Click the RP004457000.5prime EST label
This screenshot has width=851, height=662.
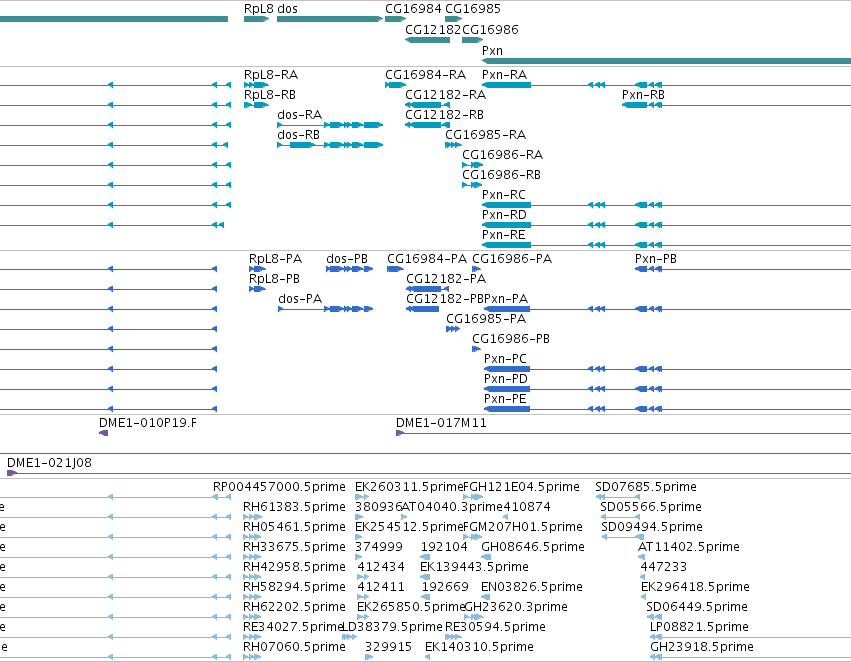tap(279, 487)
